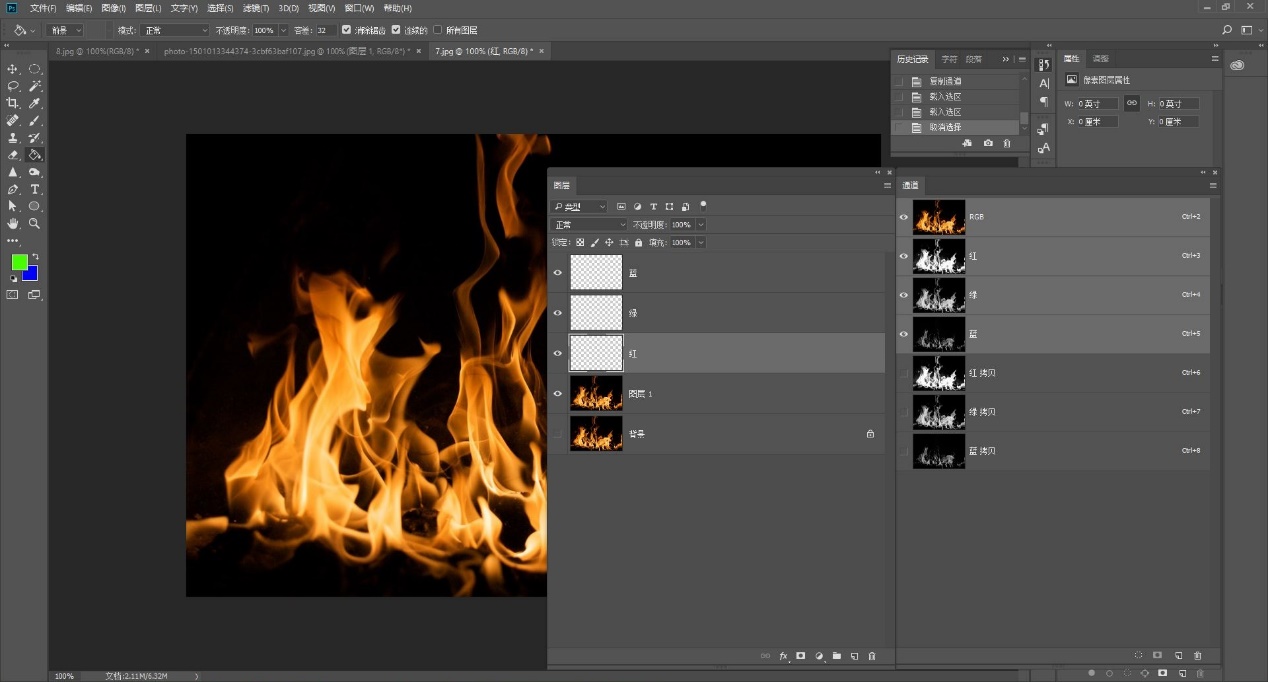Show the 红 拷贝 channel visibility
The image size is (1268, 682).
(904, 373)
